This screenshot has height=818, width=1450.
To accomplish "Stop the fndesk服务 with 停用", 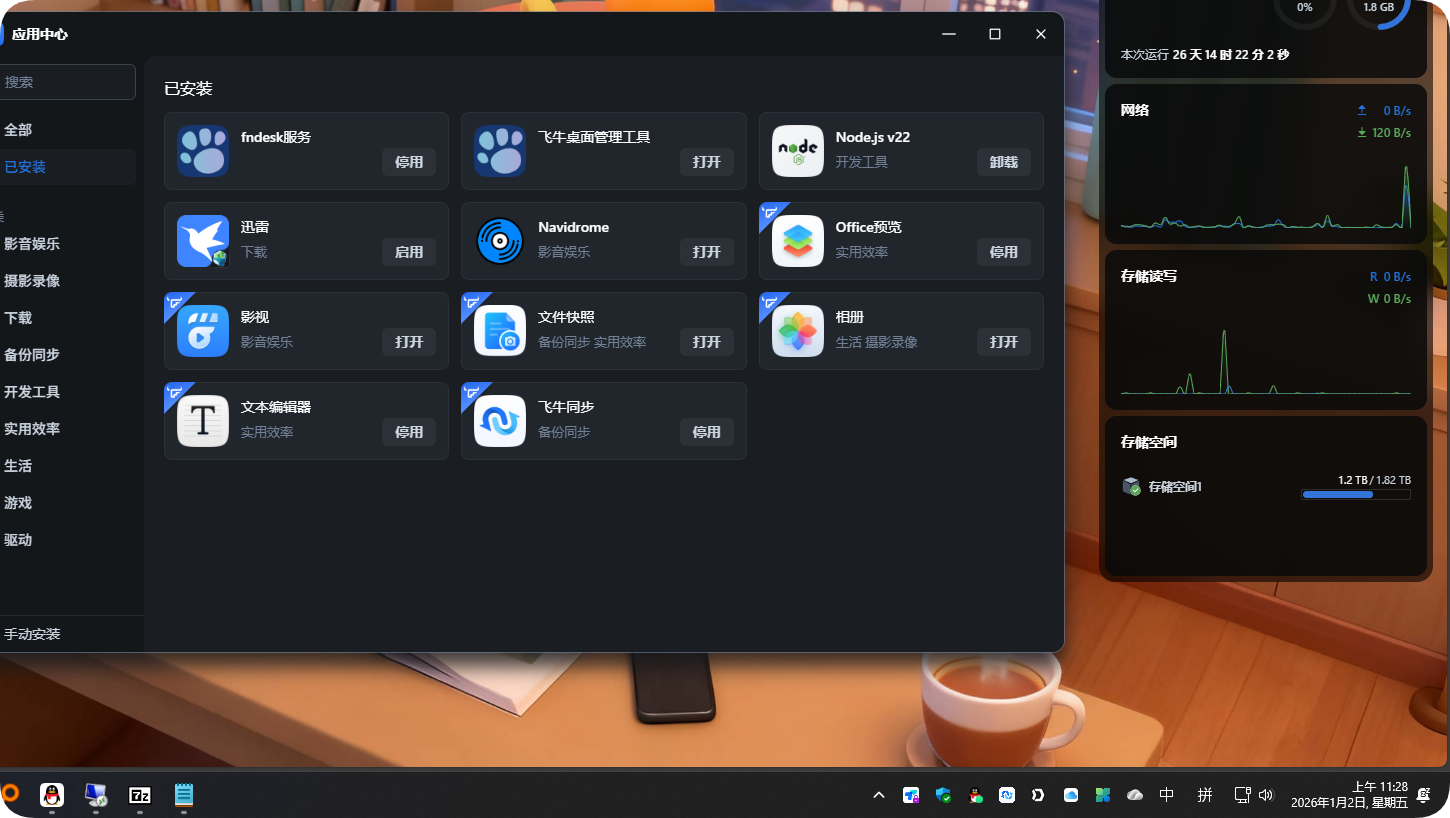I will (409, 162).
